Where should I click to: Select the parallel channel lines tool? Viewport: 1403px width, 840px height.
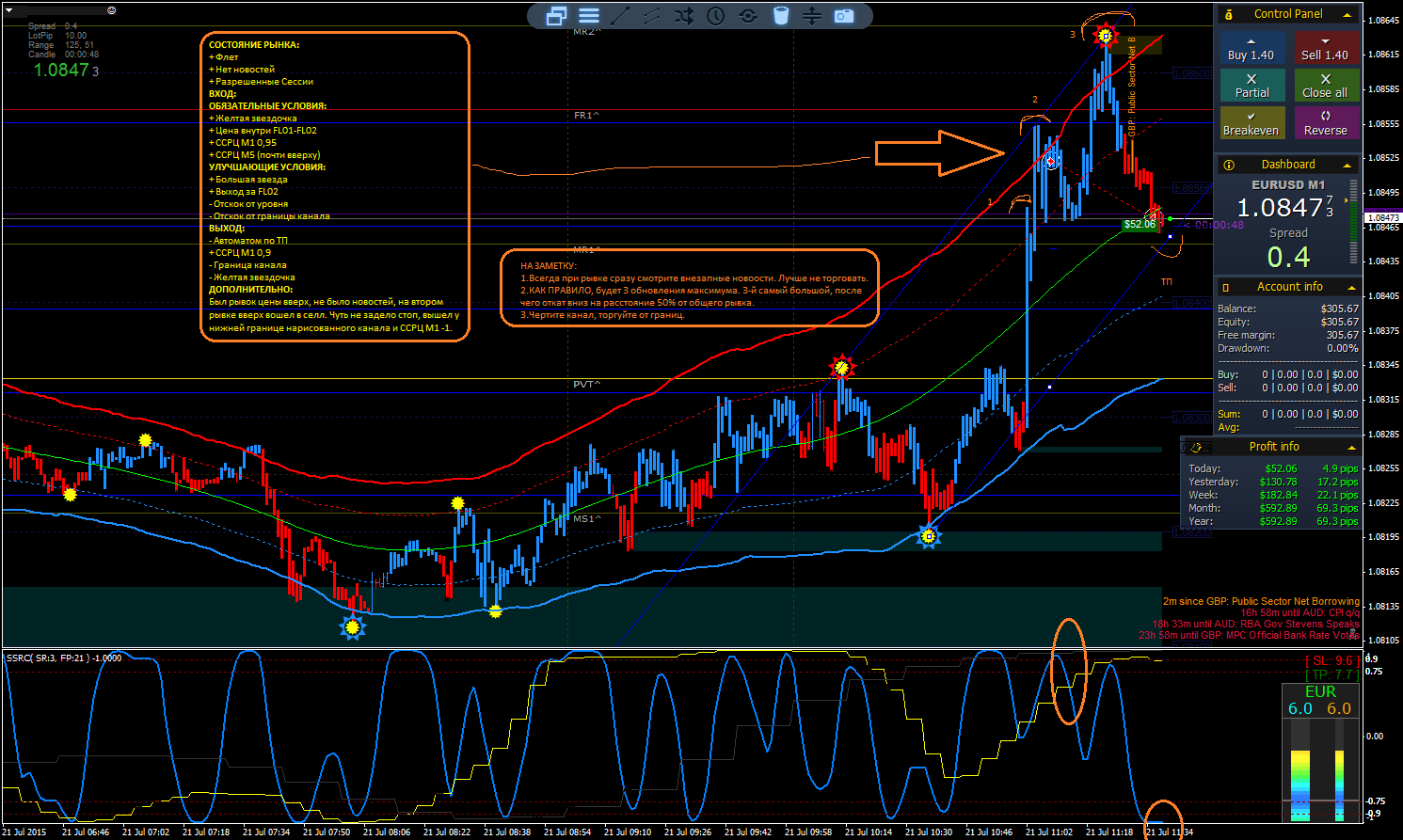click(x=651, y=16)
